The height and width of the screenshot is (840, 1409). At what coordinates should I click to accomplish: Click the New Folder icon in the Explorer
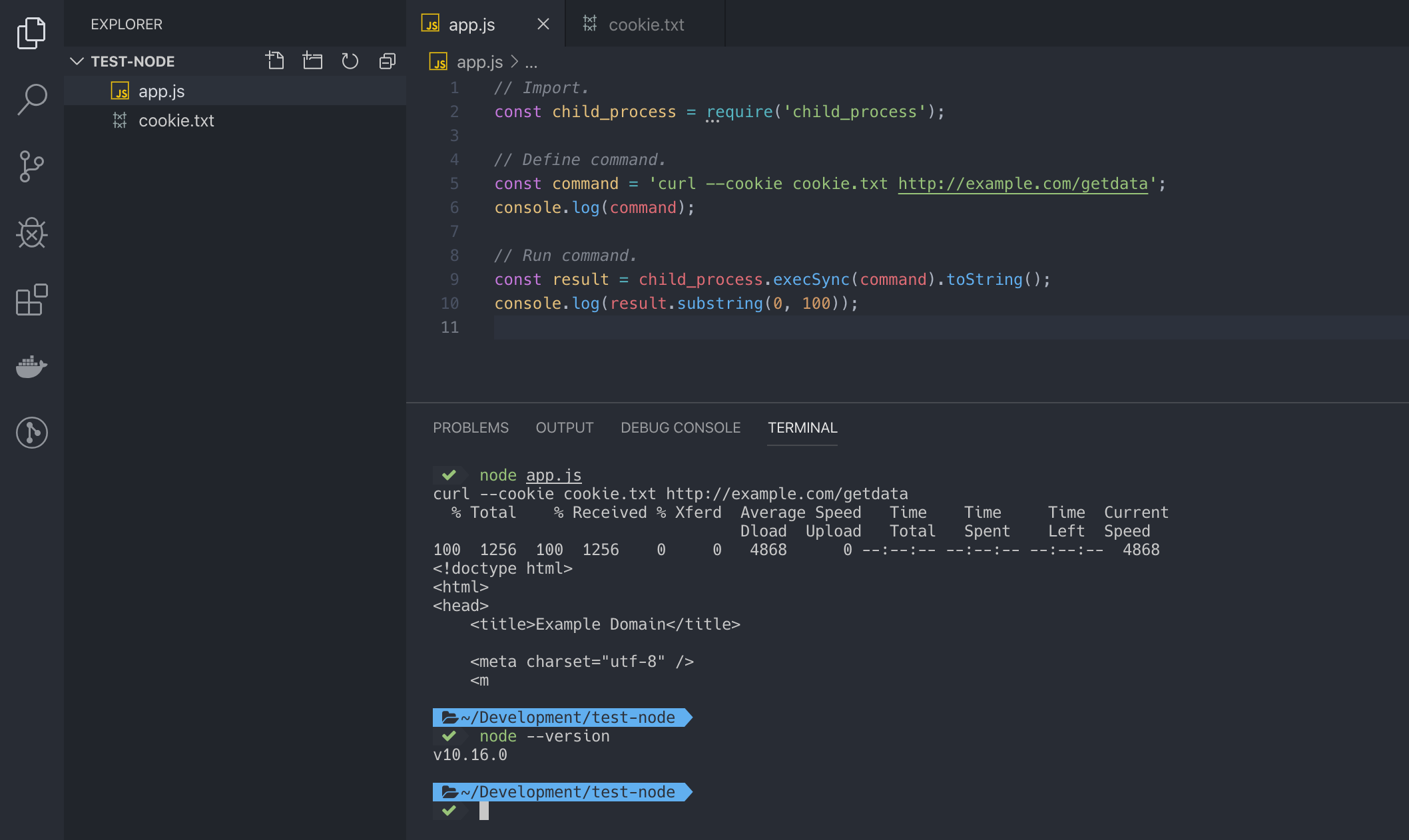point(312,61)
